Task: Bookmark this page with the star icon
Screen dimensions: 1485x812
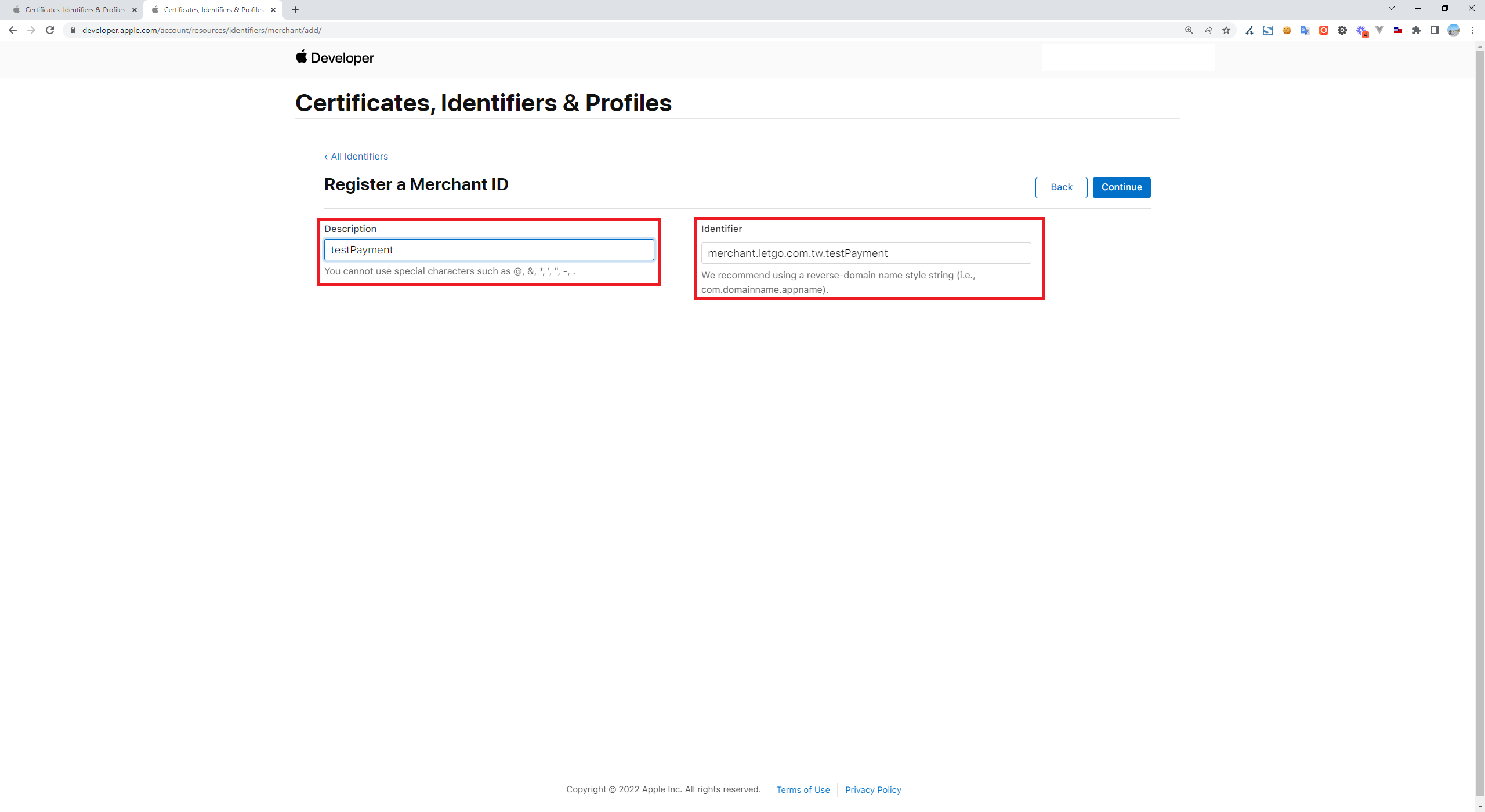Action: click(1226, 30)
